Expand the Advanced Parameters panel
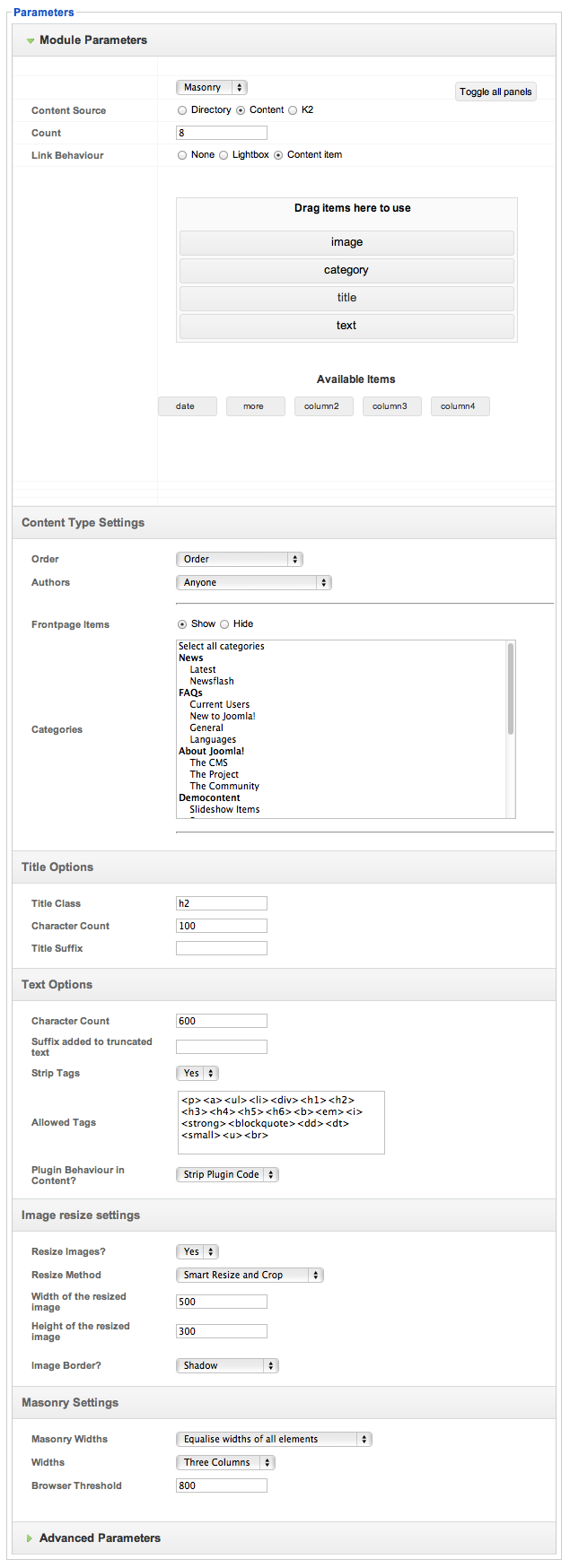 [31, 1538]
